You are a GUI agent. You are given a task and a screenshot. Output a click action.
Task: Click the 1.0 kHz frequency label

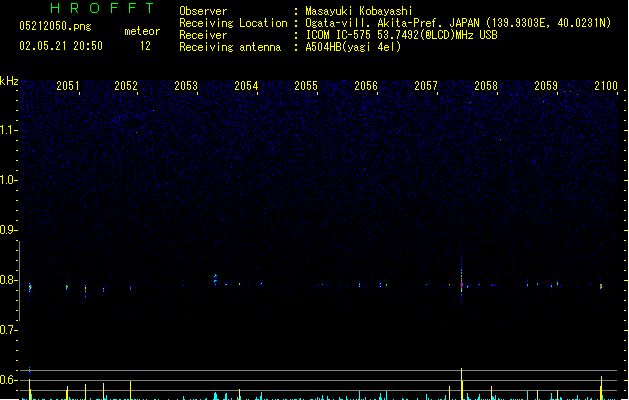pos(8,180)
